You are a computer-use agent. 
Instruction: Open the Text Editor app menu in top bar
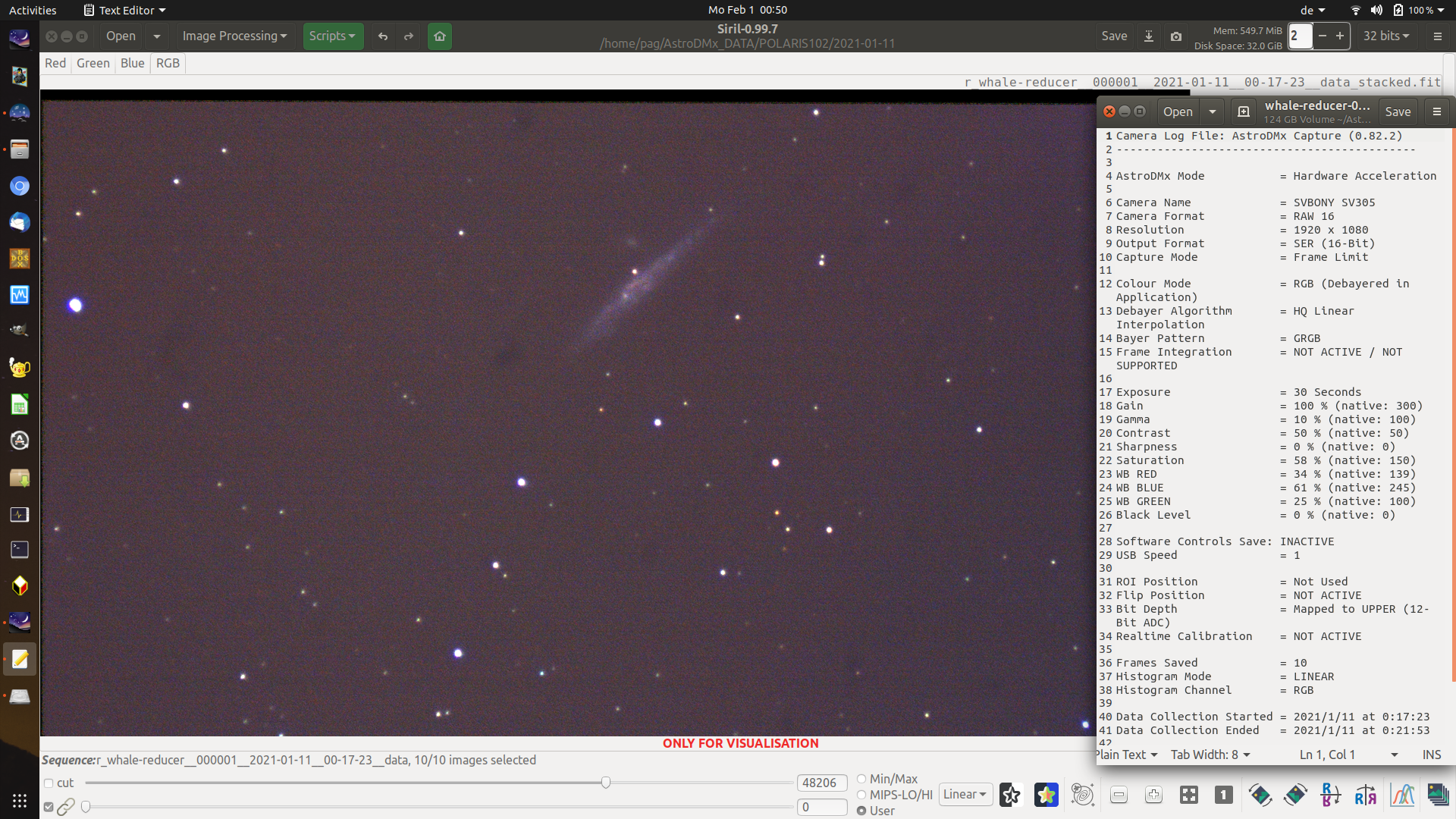coord(125,10)
